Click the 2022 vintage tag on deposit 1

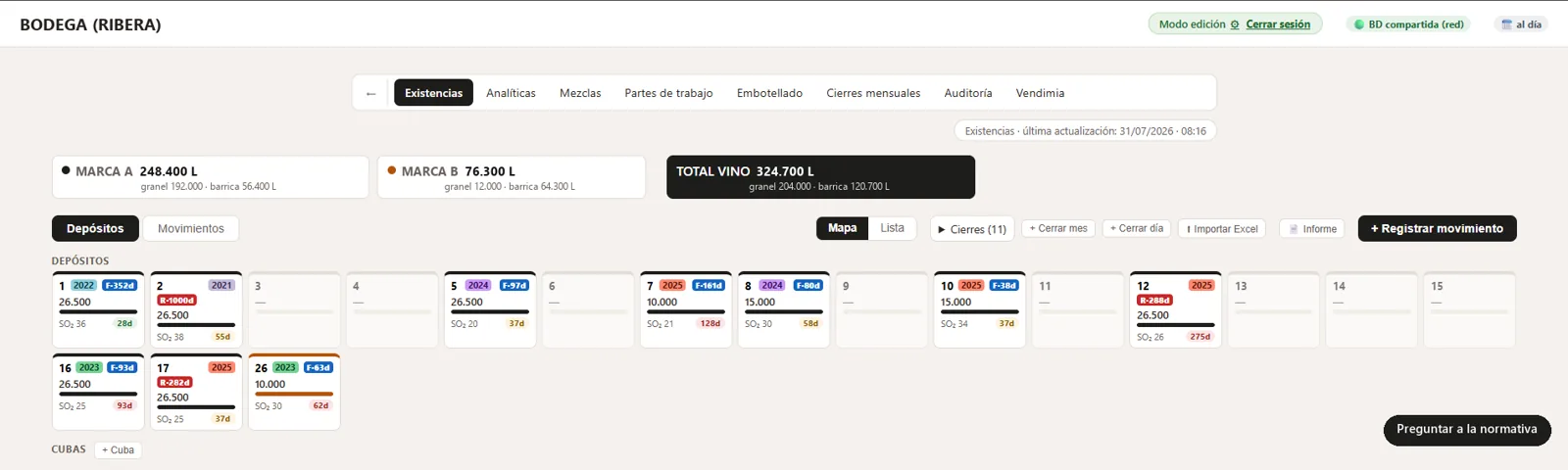click(x=83, y=286)
